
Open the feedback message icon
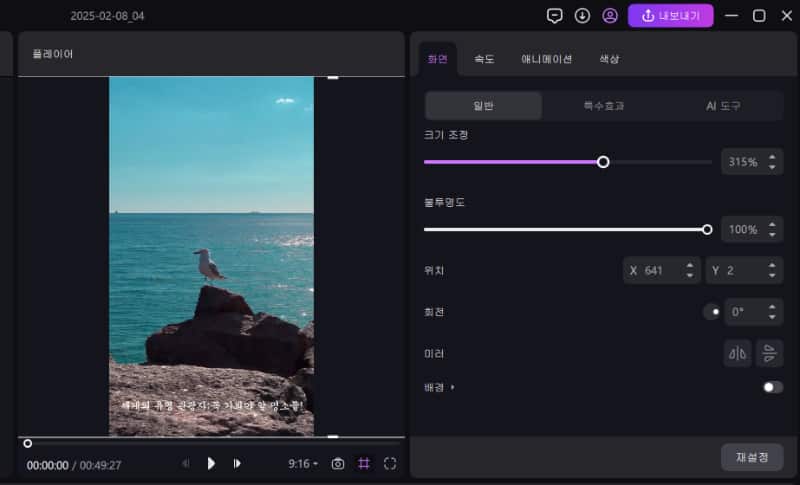(x=555, y=16)
